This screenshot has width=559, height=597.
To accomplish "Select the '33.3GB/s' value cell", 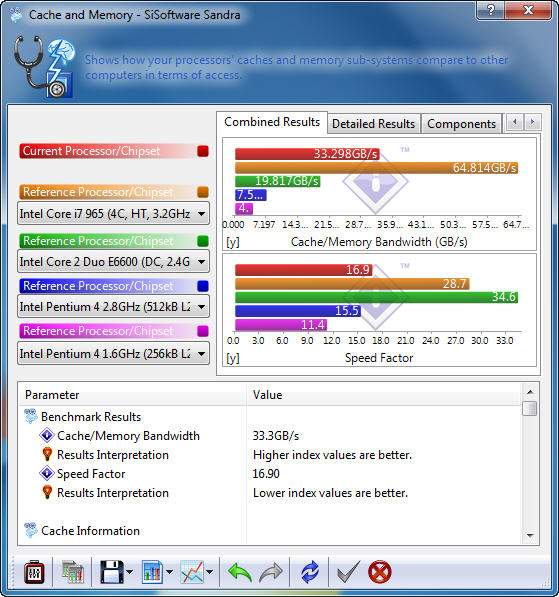I will (x=276, y=436).
